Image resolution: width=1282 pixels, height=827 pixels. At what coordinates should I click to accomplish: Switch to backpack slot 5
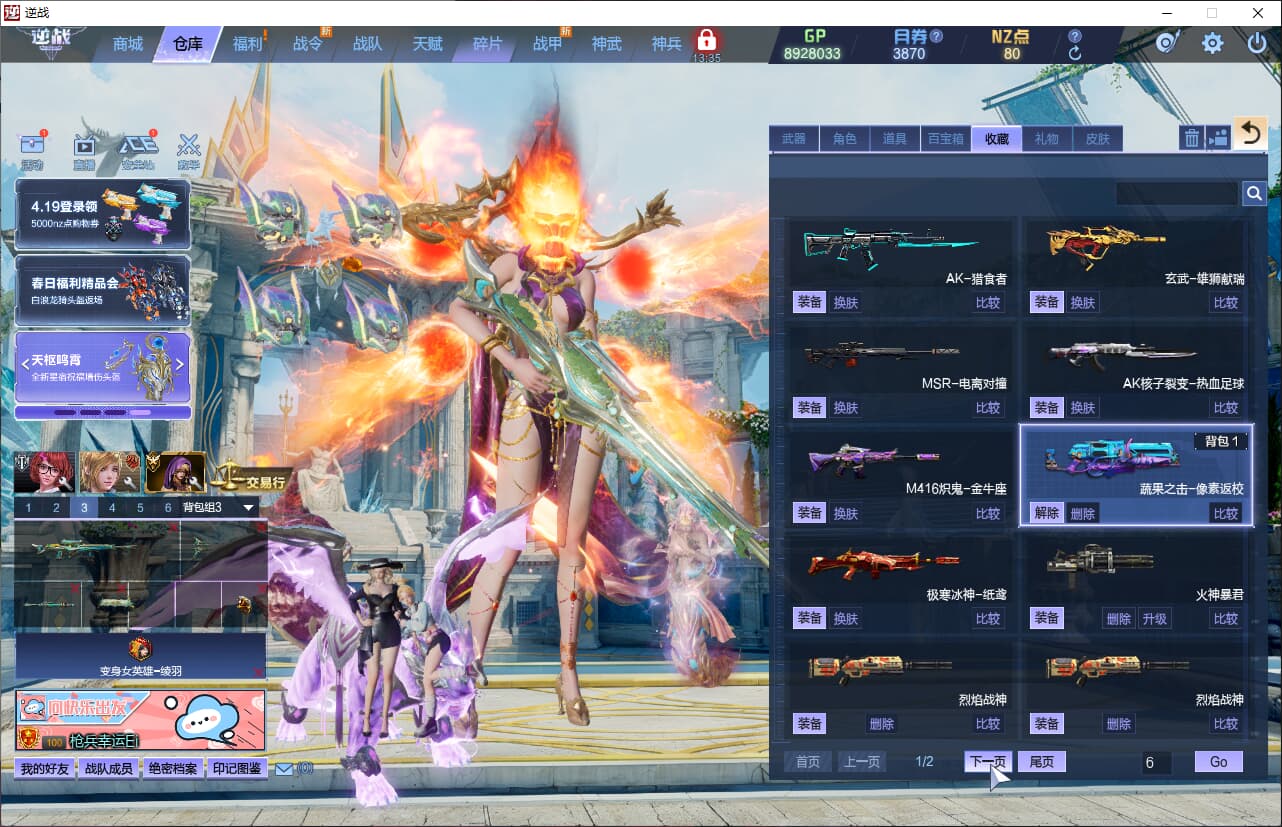click(140, 508)
